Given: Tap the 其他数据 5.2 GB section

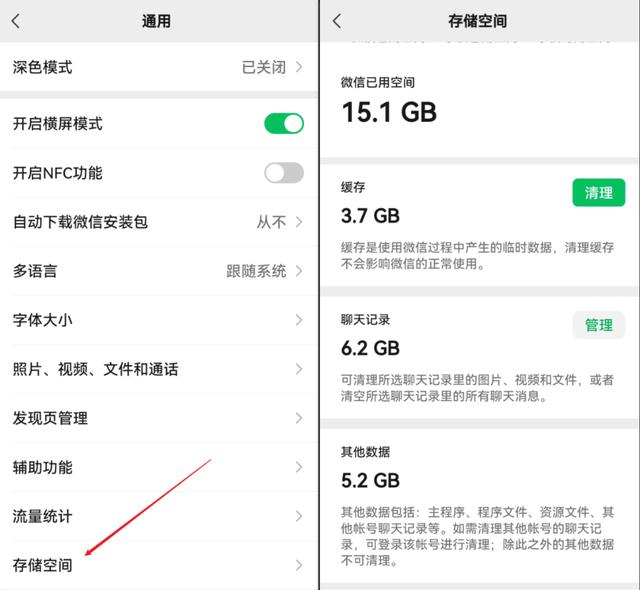Looking at the screenshot, I should click(478, 506).
